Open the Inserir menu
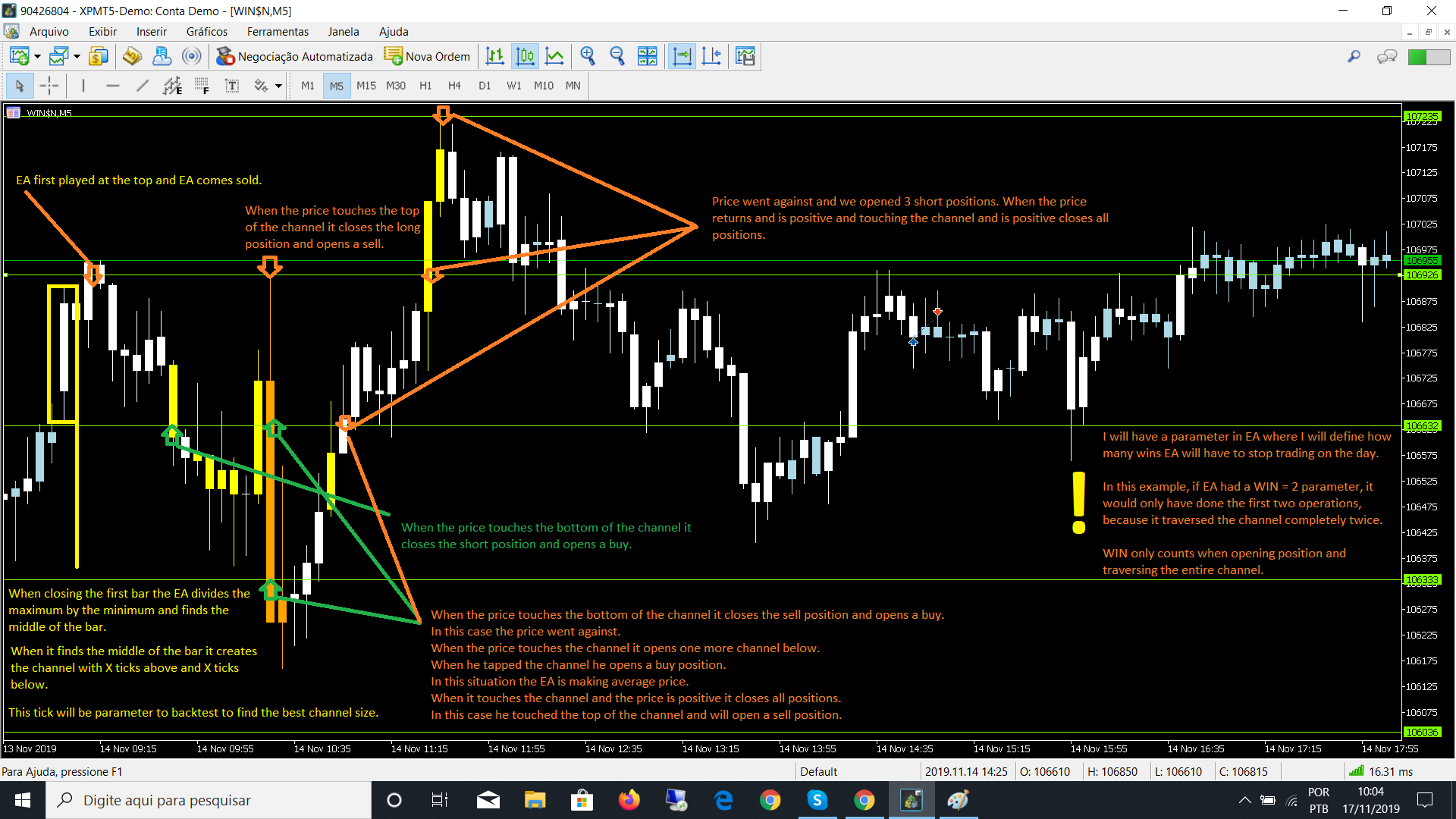This screenshot has height=819, width=1456. coord(151,32)
